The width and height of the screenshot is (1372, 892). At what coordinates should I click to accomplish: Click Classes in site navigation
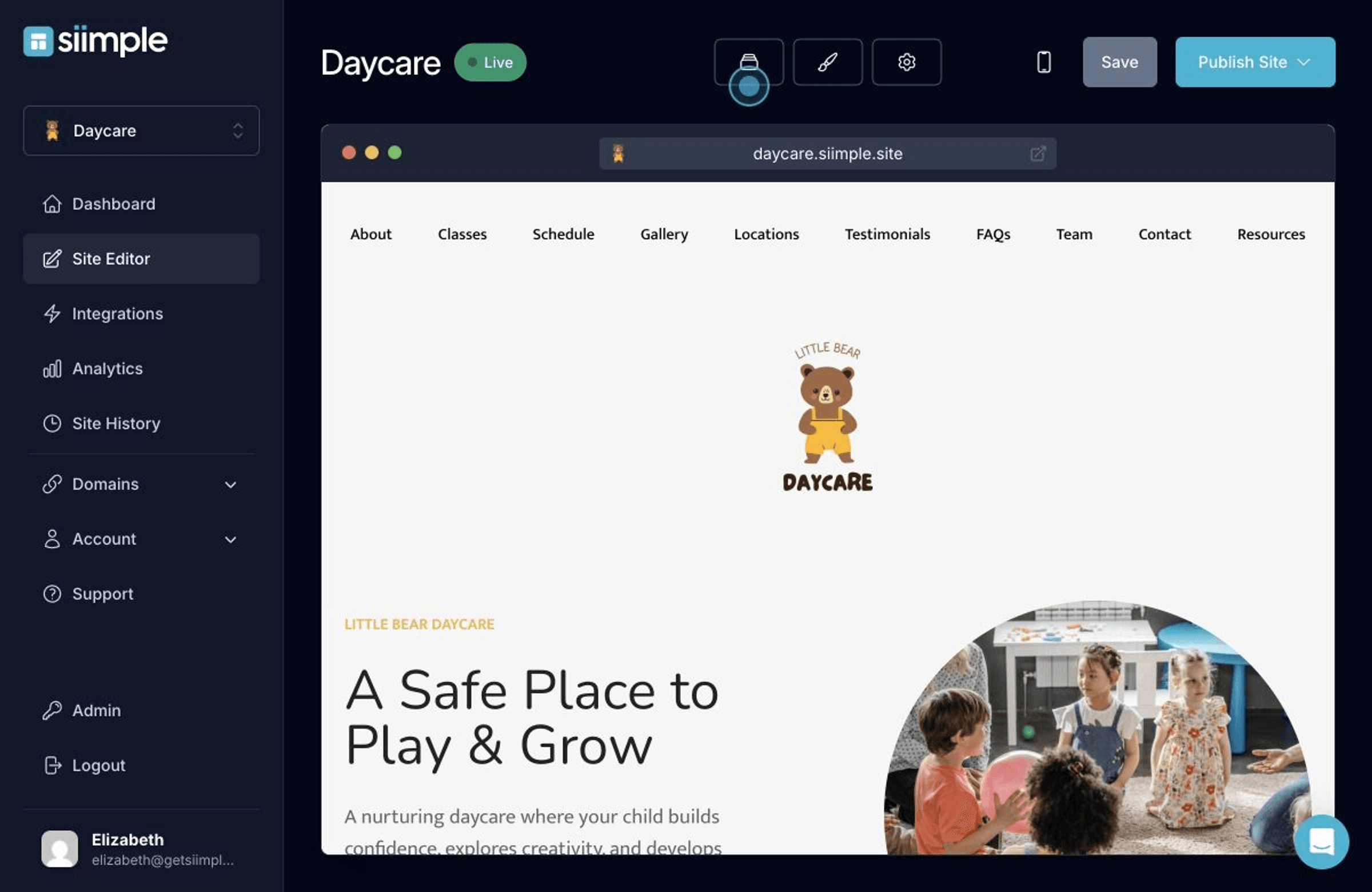point(462,234)
